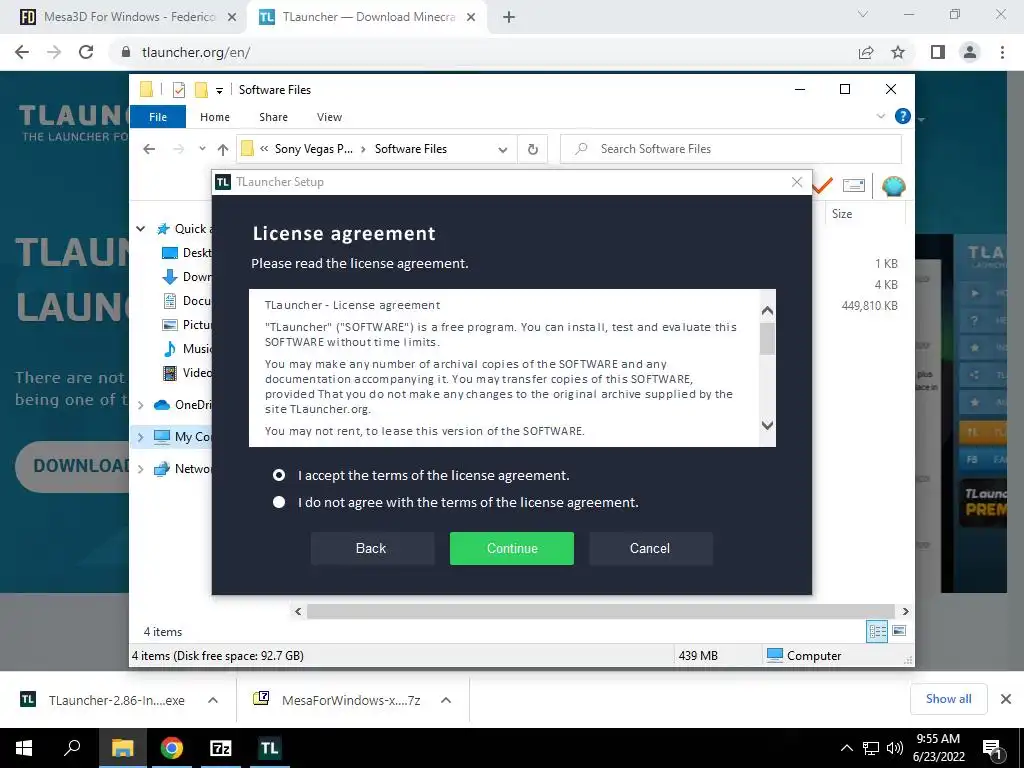Click the license agreement scrollbar thumb
This screenshot has height=768, width=1024.
tap(767, 338)
